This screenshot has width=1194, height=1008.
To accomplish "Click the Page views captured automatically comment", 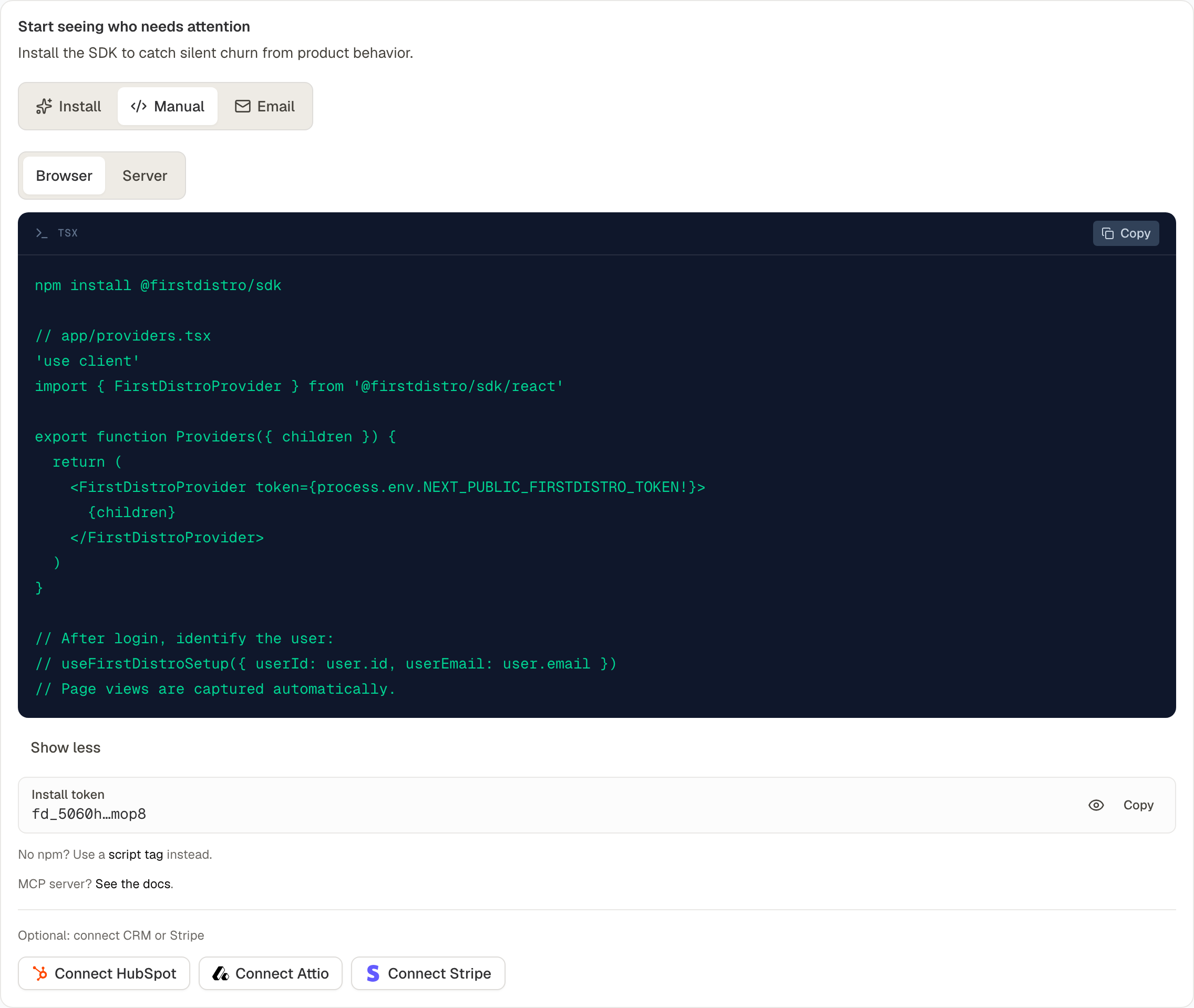I will click(x=215, y=688).
